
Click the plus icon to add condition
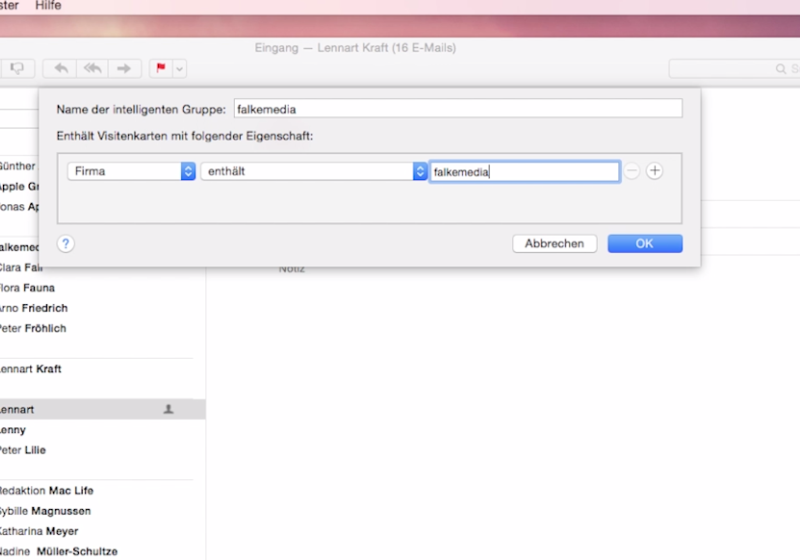pyautogui.click(x=654, y=171)
